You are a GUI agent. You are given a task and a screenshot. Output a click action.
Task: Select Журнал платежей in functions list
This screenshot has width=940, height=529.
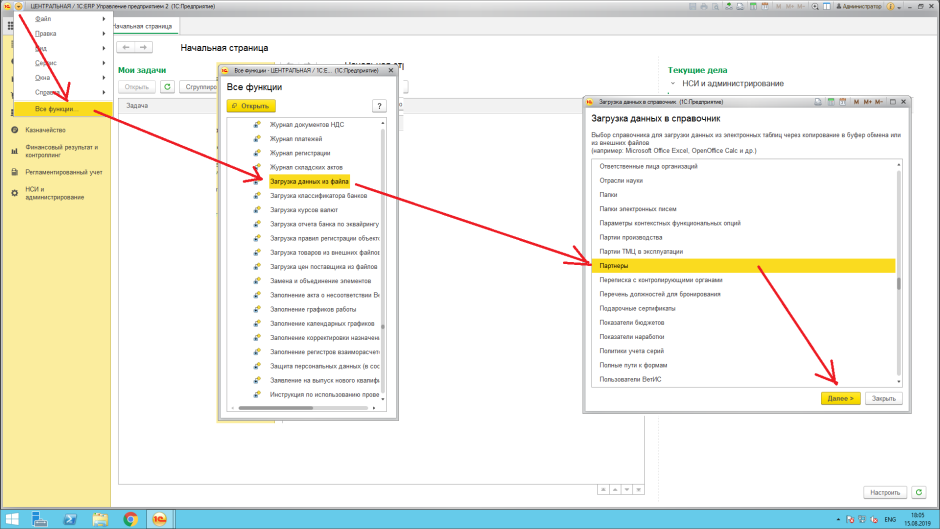[296, 139]
